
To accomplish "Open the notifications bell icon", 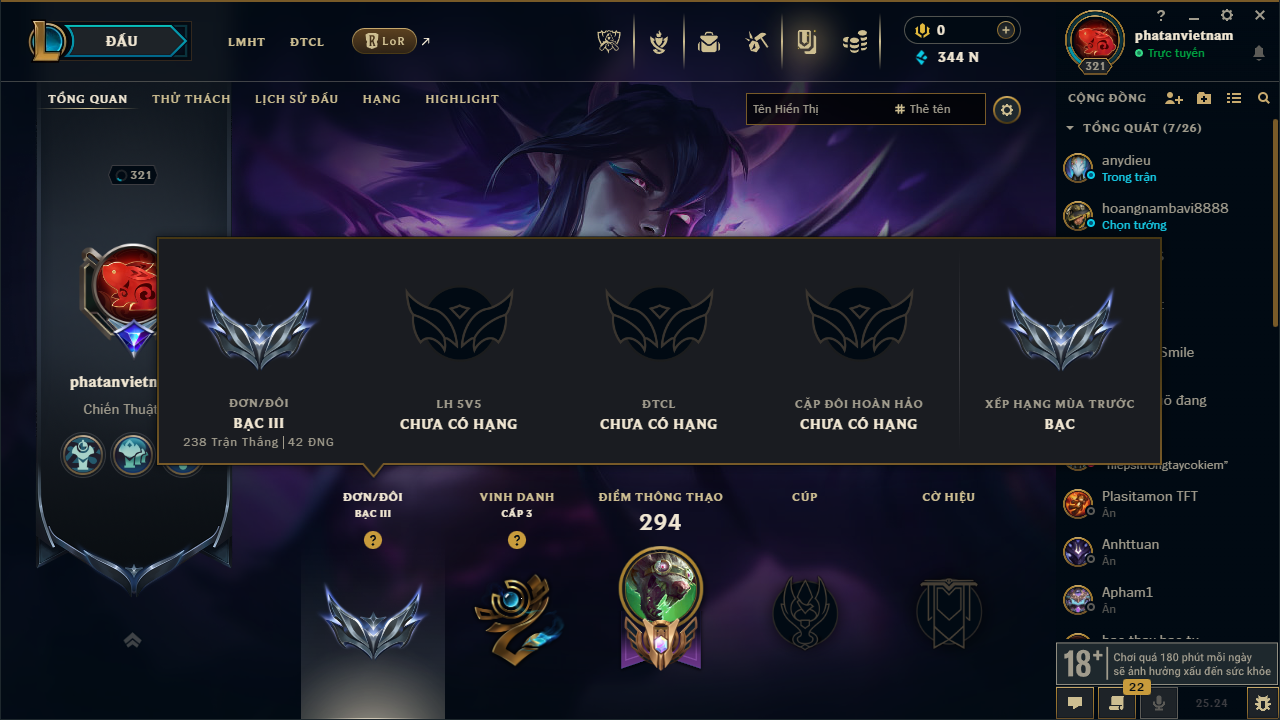I will click(x=1259, y=53).
